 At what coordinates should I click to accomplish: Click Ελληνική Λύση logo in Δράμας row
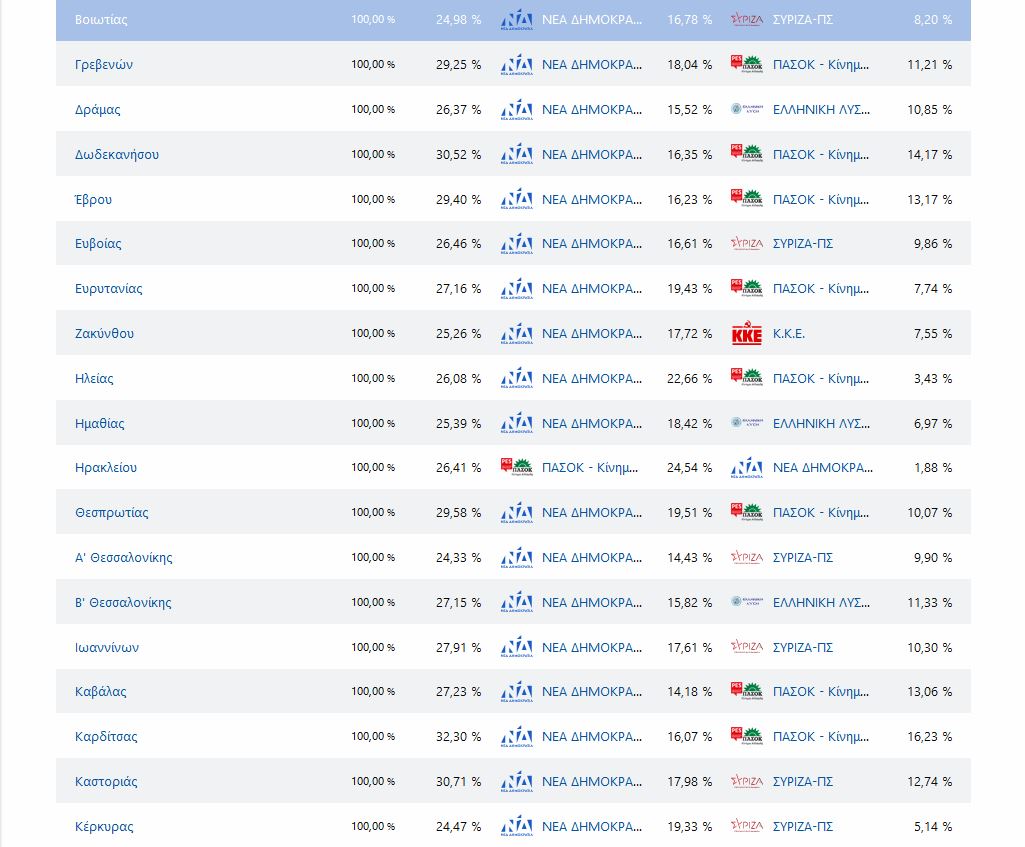pos(747,110)
